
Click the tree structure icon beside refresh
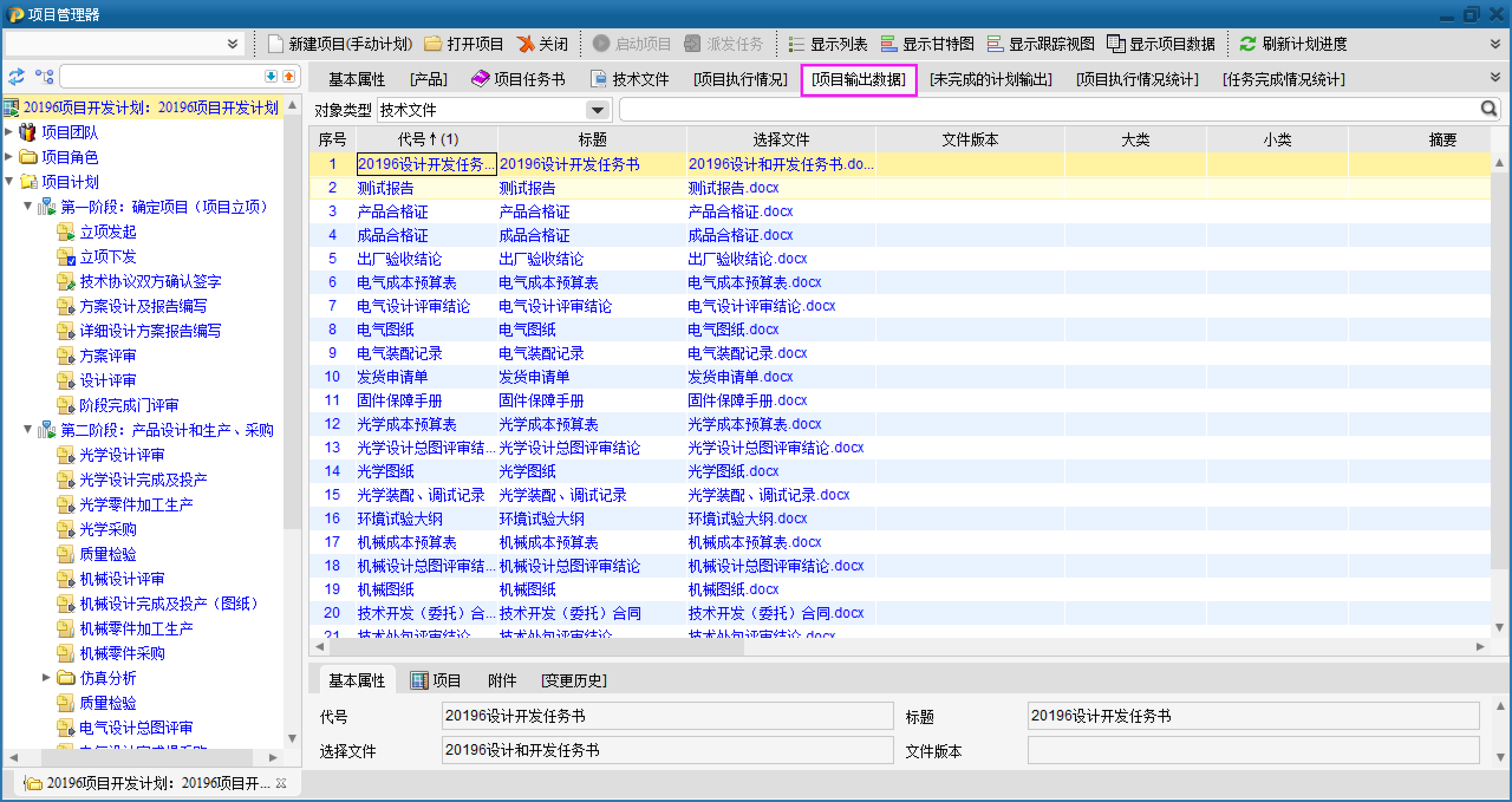pyautogui.click(x=44, y=76)
